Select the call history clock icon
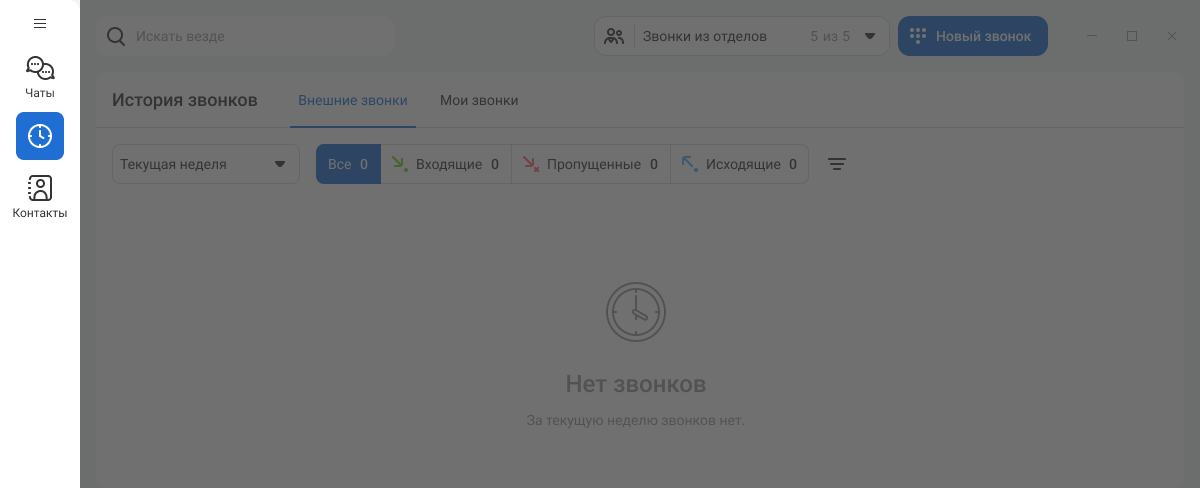Screen dimensions: 1200x488 click(x=40, y=136)
